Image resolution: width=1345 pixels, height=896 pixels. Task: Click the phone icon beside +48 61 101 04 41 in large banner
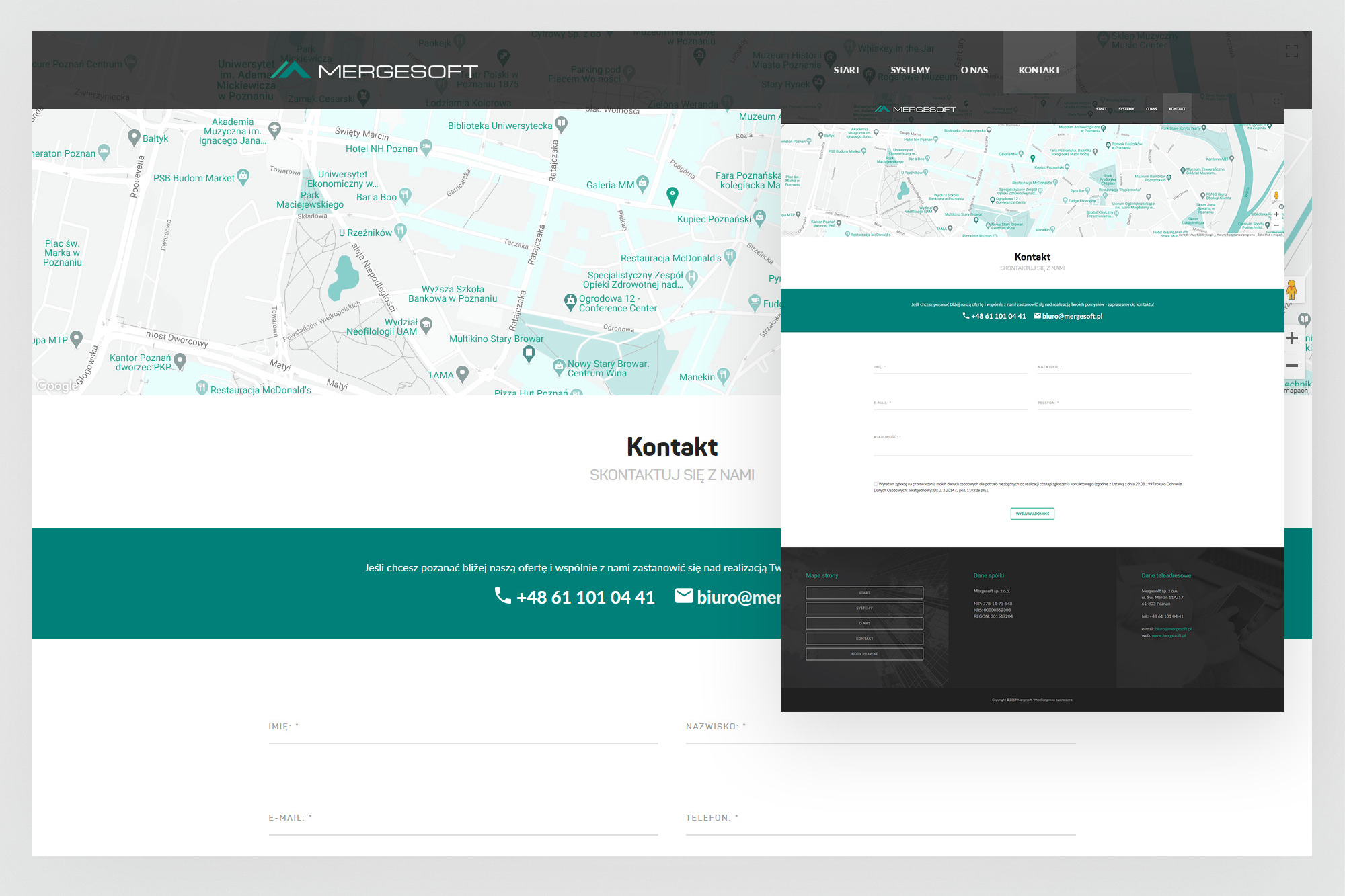(x=502, y=596)
